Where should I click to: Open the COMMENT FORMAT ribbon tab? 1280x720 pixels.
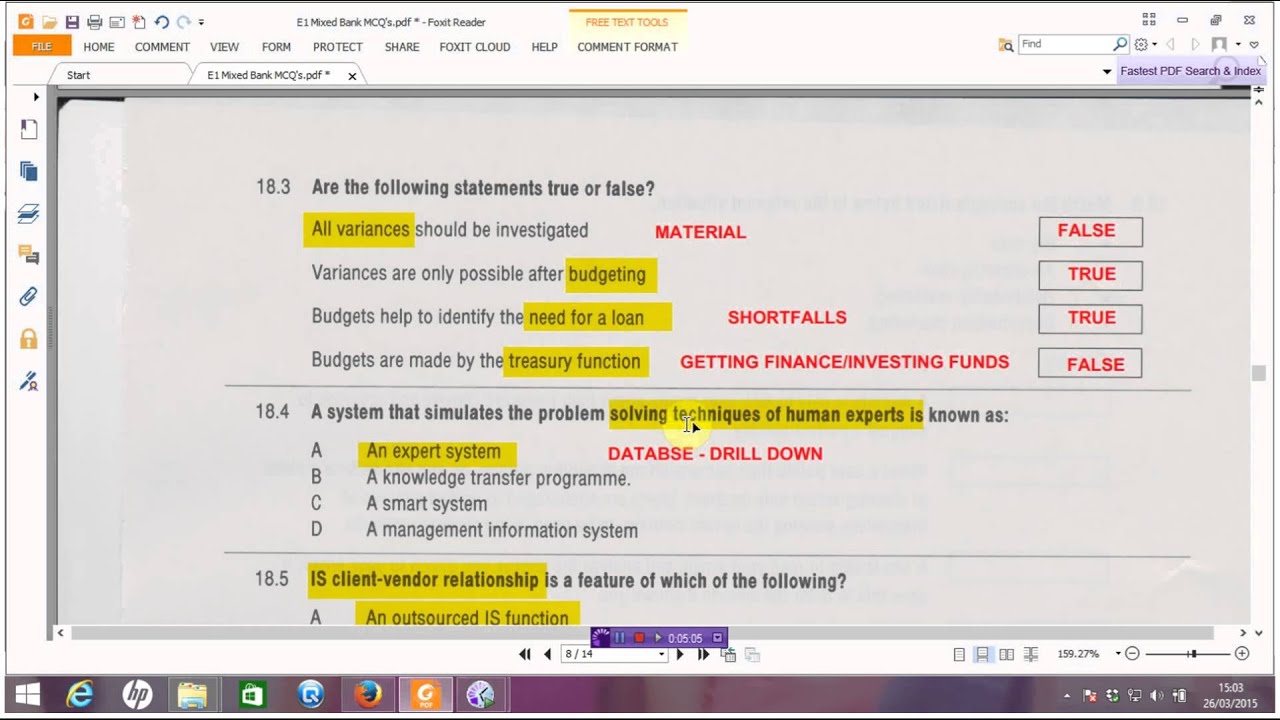(627, 47)
